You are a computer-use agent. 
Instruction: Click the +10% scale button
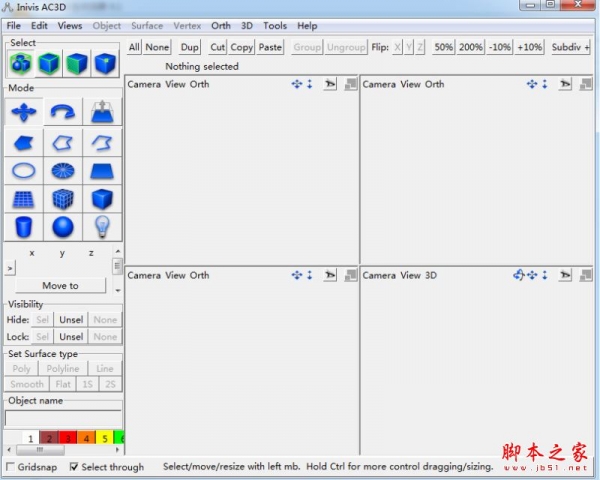529,47
